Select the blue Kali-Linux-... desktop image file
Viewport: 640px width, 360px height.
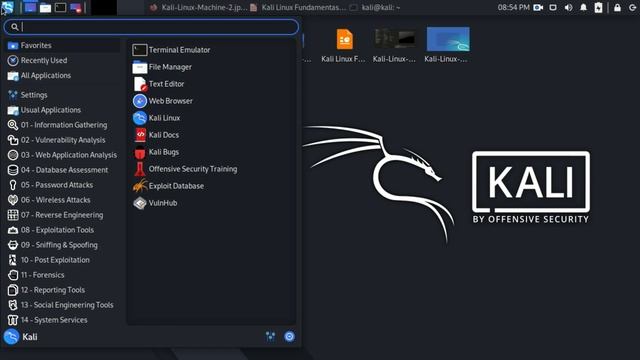click(x=447, y=45)
